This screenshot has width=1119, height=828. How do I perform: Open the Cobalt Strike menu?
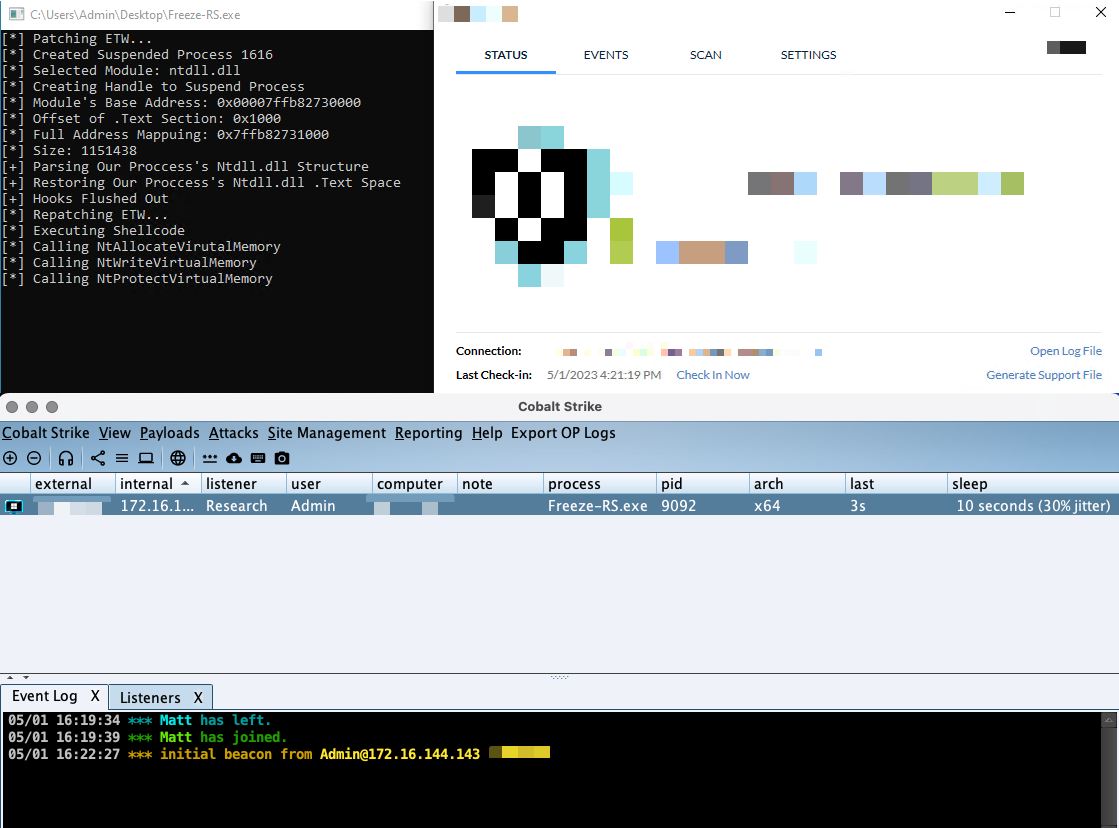click(x=46, y=433)
